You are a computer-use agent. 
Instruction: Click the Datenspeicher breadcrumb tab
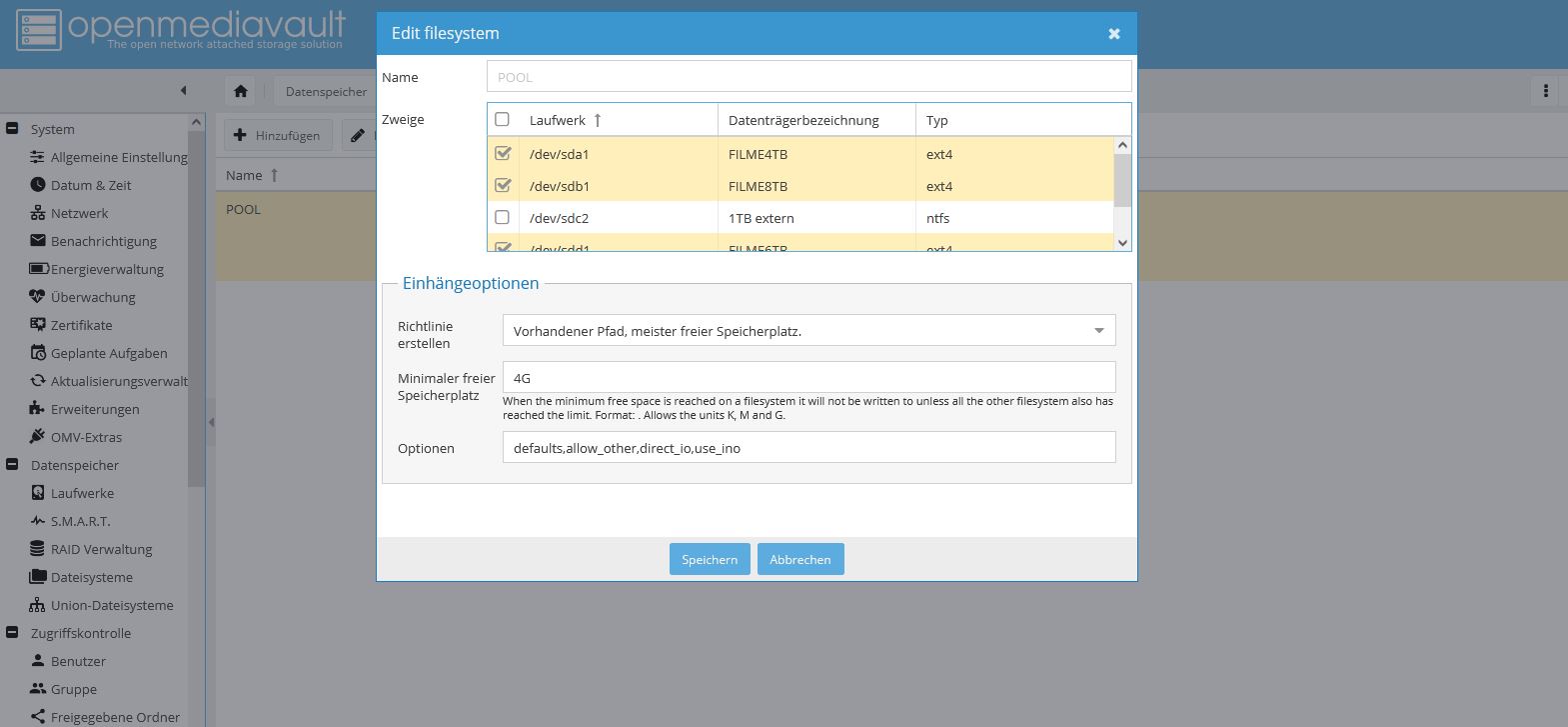click(326, 91)
